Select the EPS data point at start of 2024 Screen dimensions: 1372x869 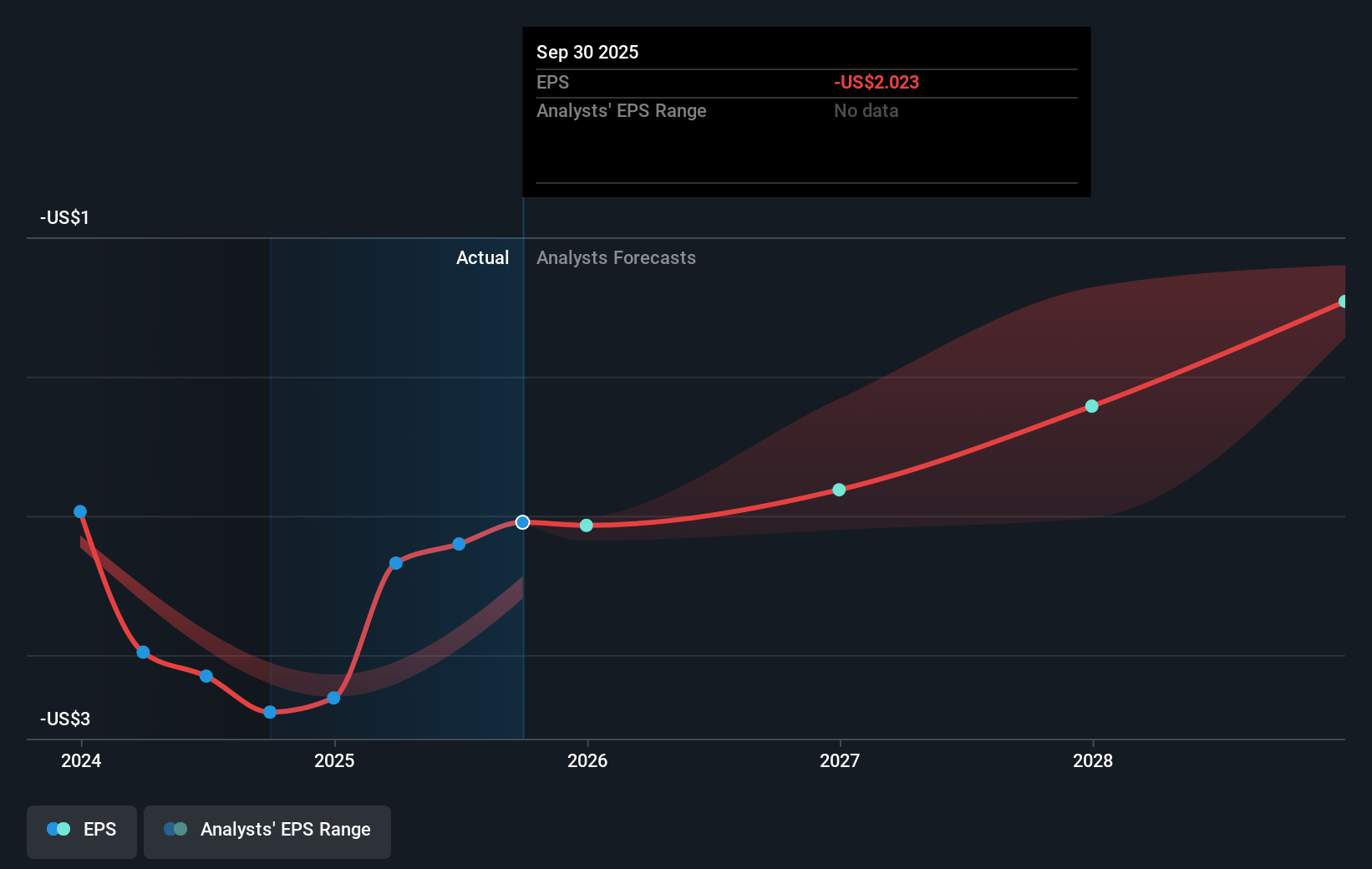click(80, 511)
